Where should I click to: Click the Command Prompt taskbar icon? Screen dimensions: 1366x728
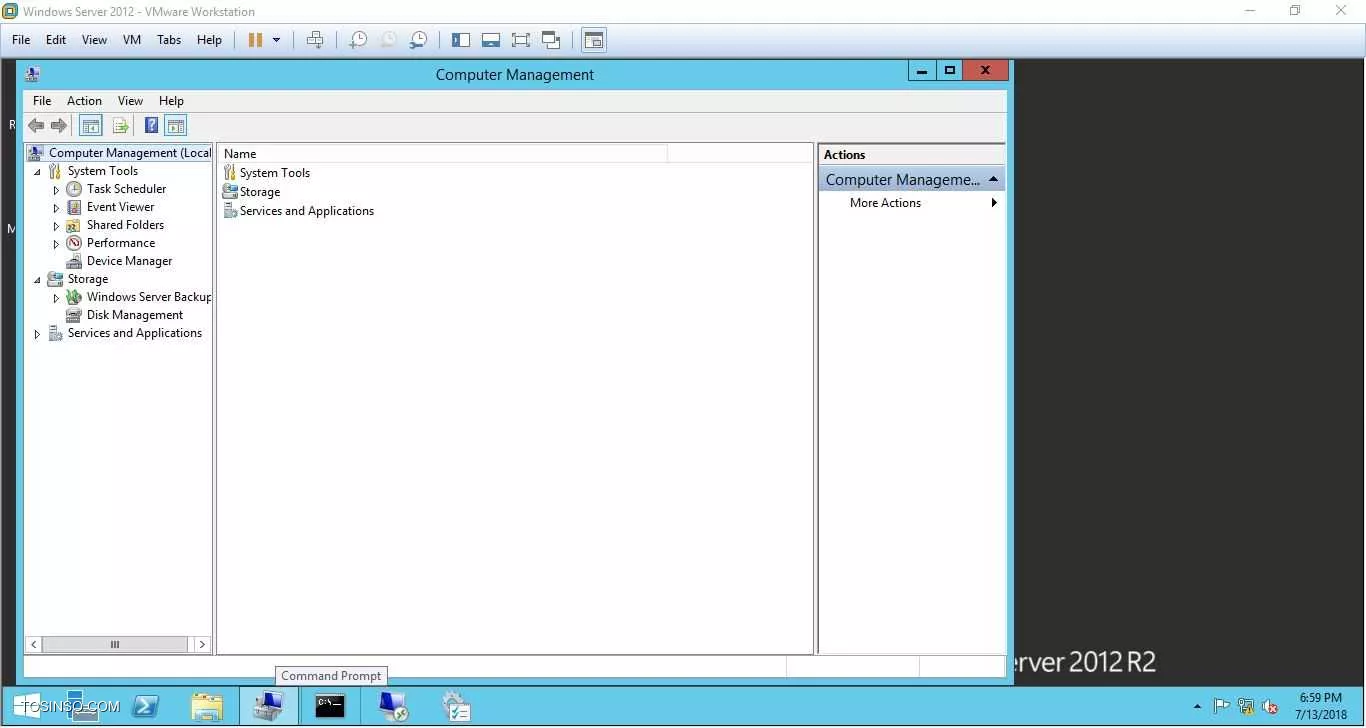[x=330, y=706]
